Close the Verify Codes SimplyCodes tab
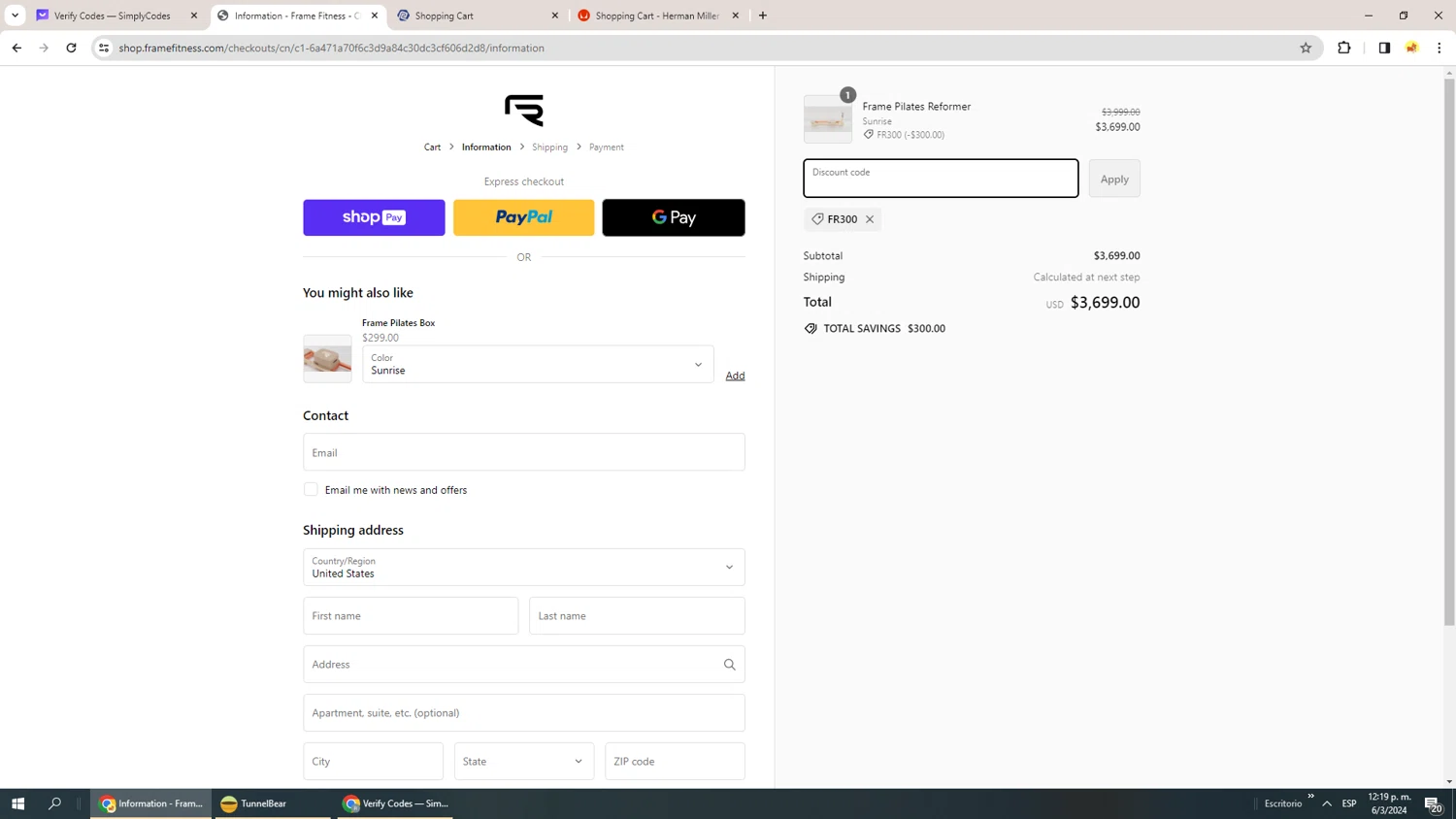The width and height of the screenshot is (1456, 819). pos(194,16)
